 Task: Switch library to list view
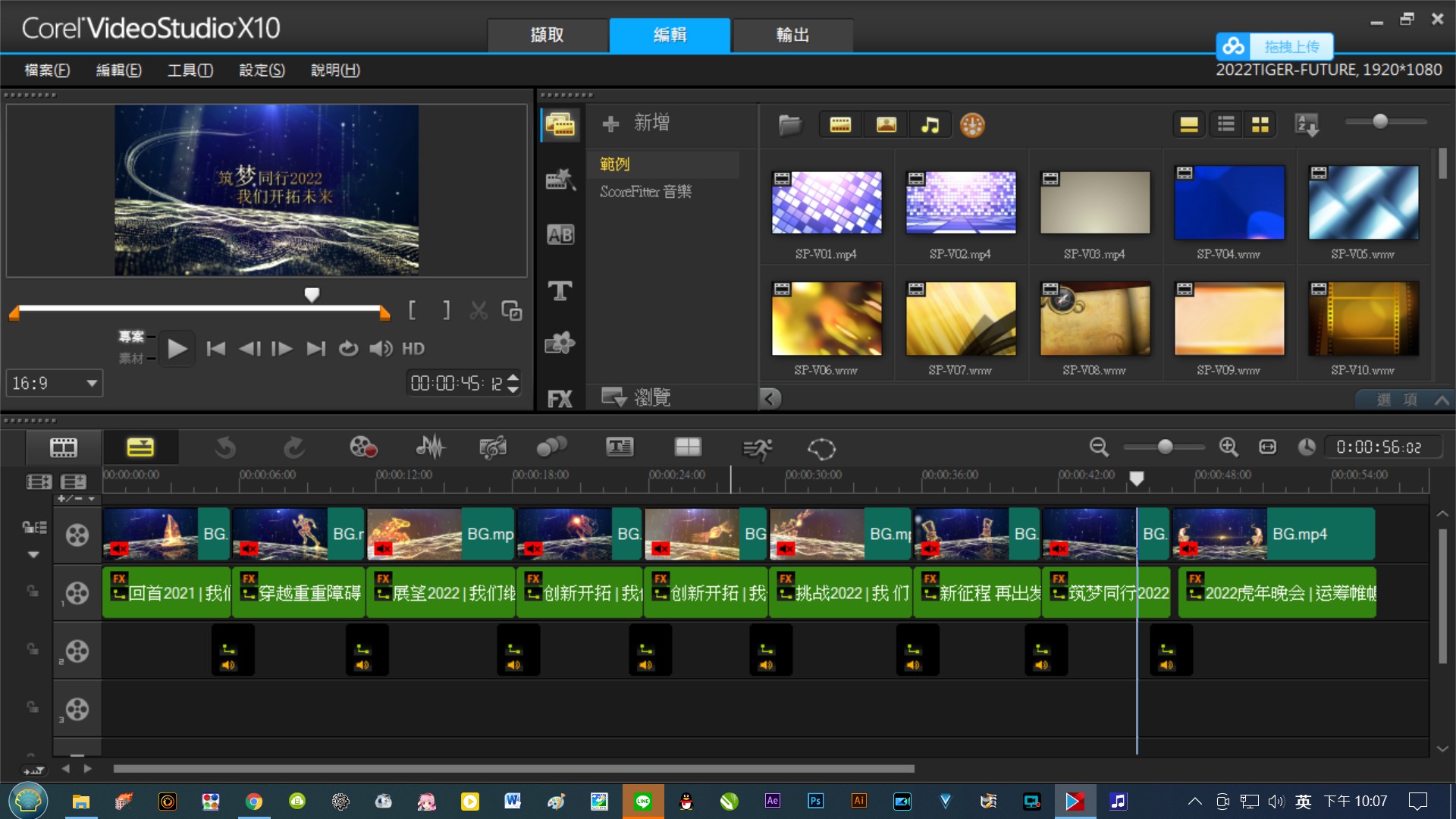(1225, 124)
